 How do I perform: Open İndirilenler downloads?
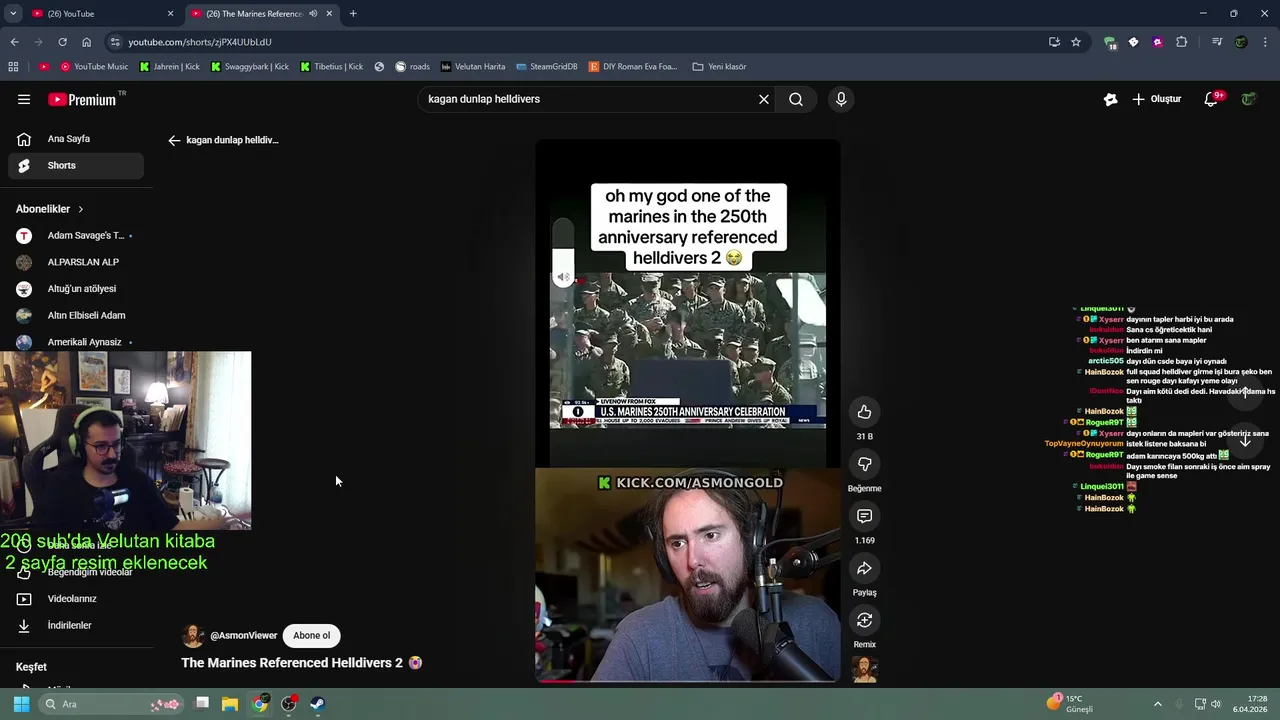(76, 625)
